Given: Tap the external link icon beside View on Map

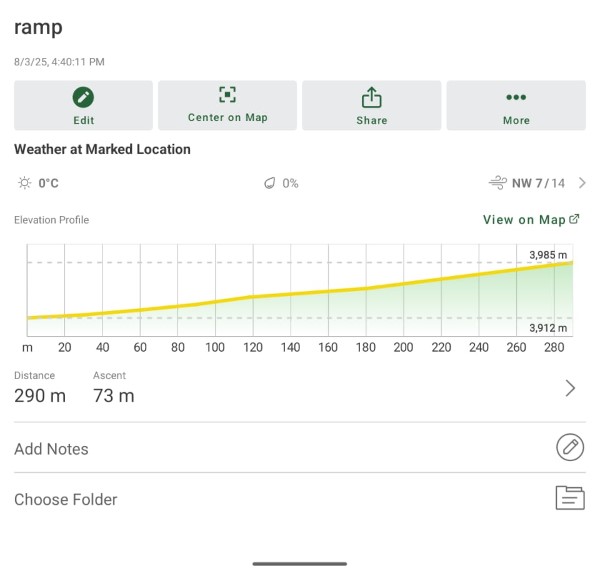Looking at the screenshot, I should click(574, 220).
